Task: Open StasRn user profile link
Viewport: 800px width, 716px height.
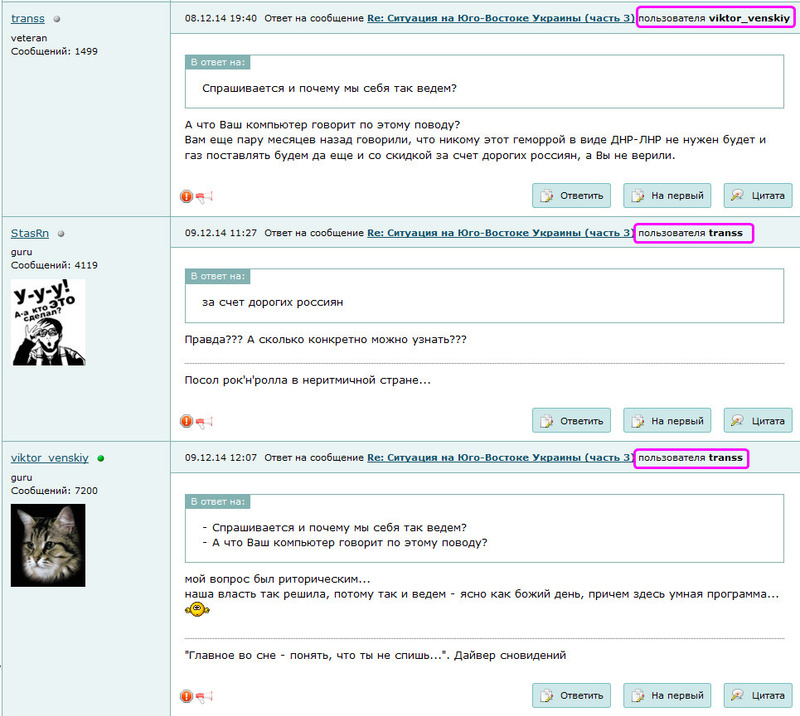Action: point(30,233)
